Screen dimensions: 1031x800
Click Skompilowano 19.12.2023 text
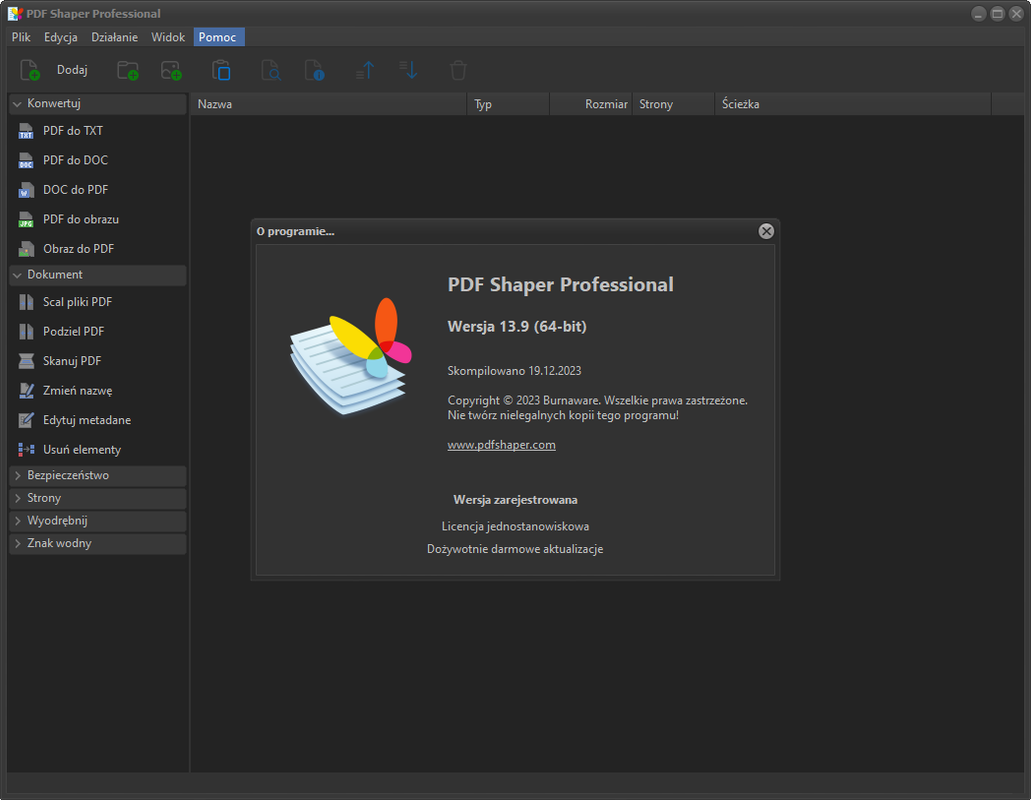[x=514, y=371]
